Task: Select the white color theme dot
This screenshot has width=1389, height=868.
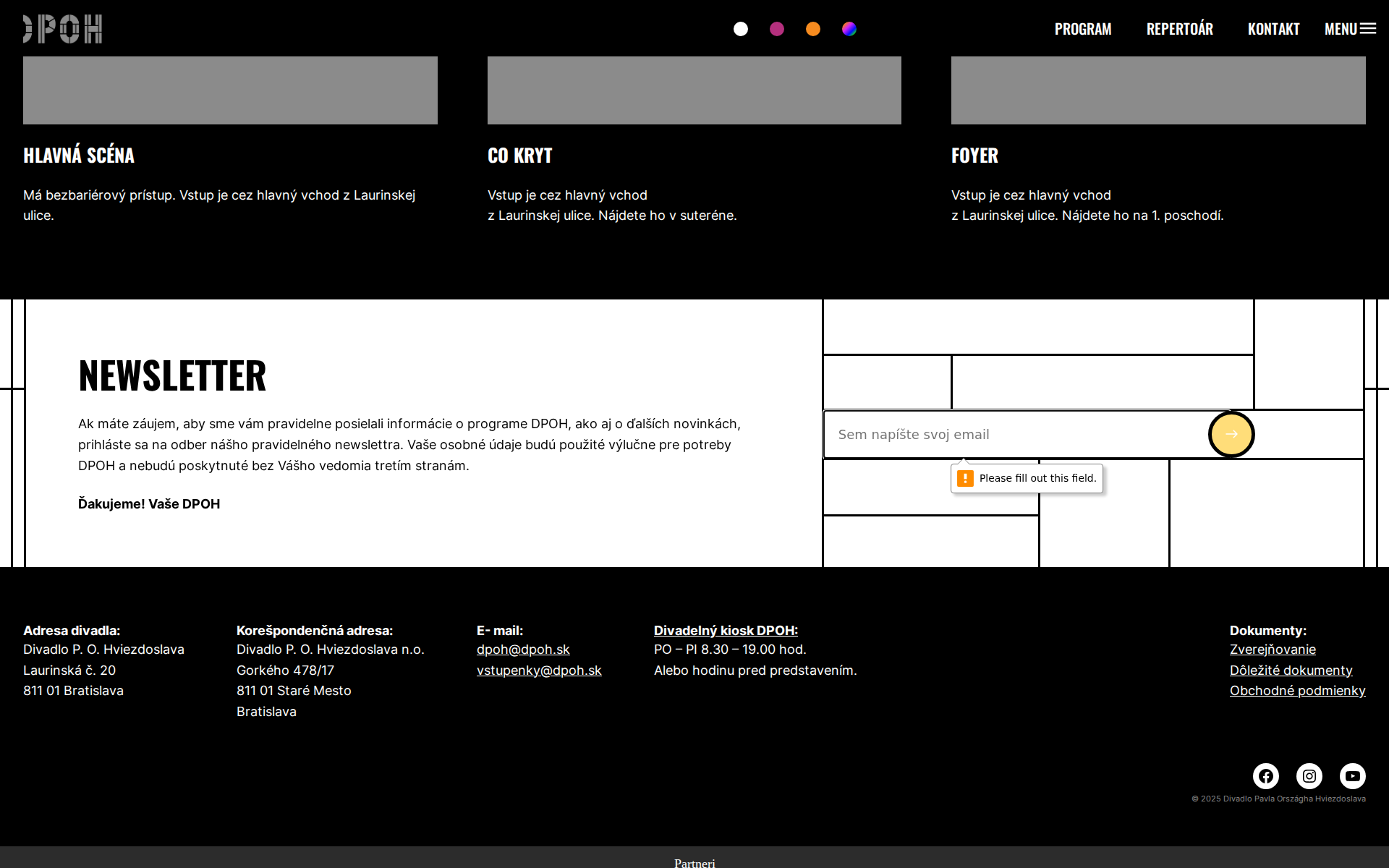Action: click(741, 29)
